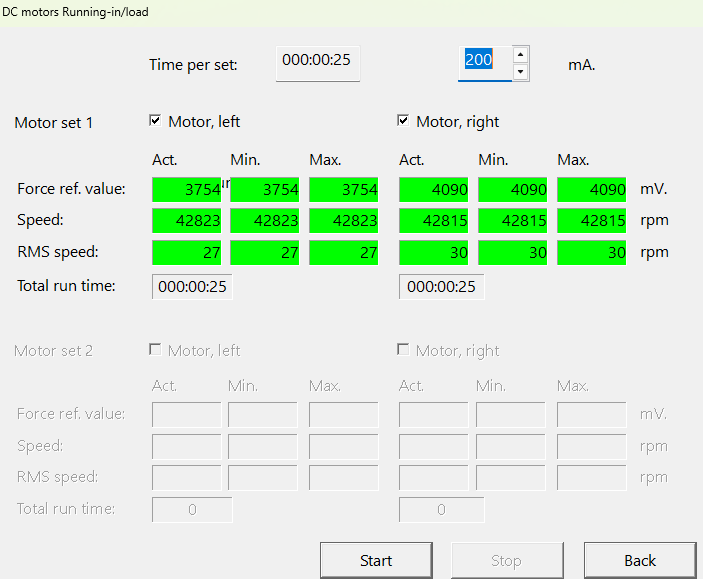Select right motor Min. speed 42815

pyautogui.click(x=512, y=220)
